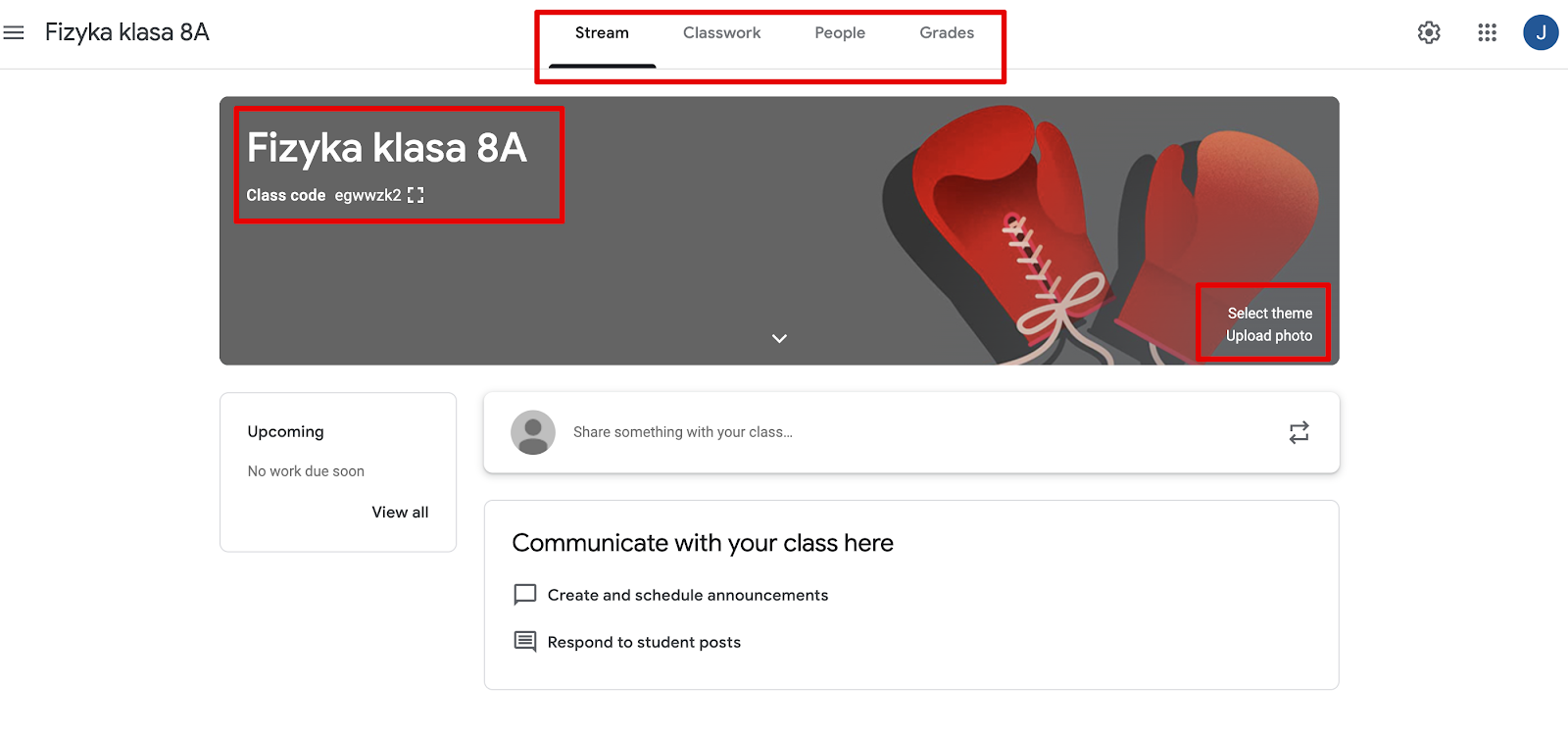Click the header title Fizyka klasa 8A
The image size is (1568, 735).
pos(127,32)
